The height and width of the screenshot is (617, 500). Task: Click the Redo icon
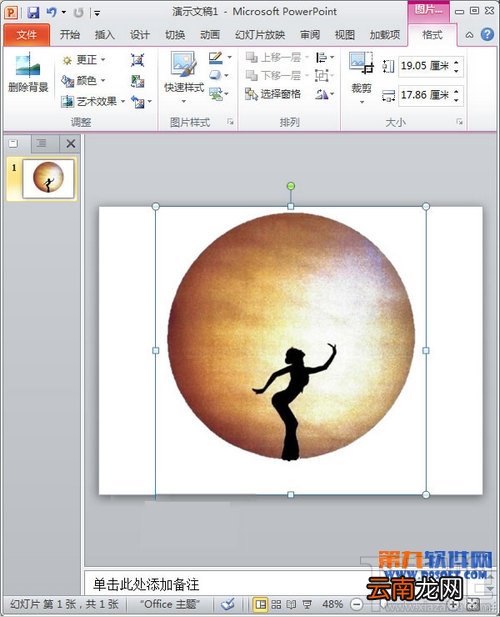coord(79,13)
